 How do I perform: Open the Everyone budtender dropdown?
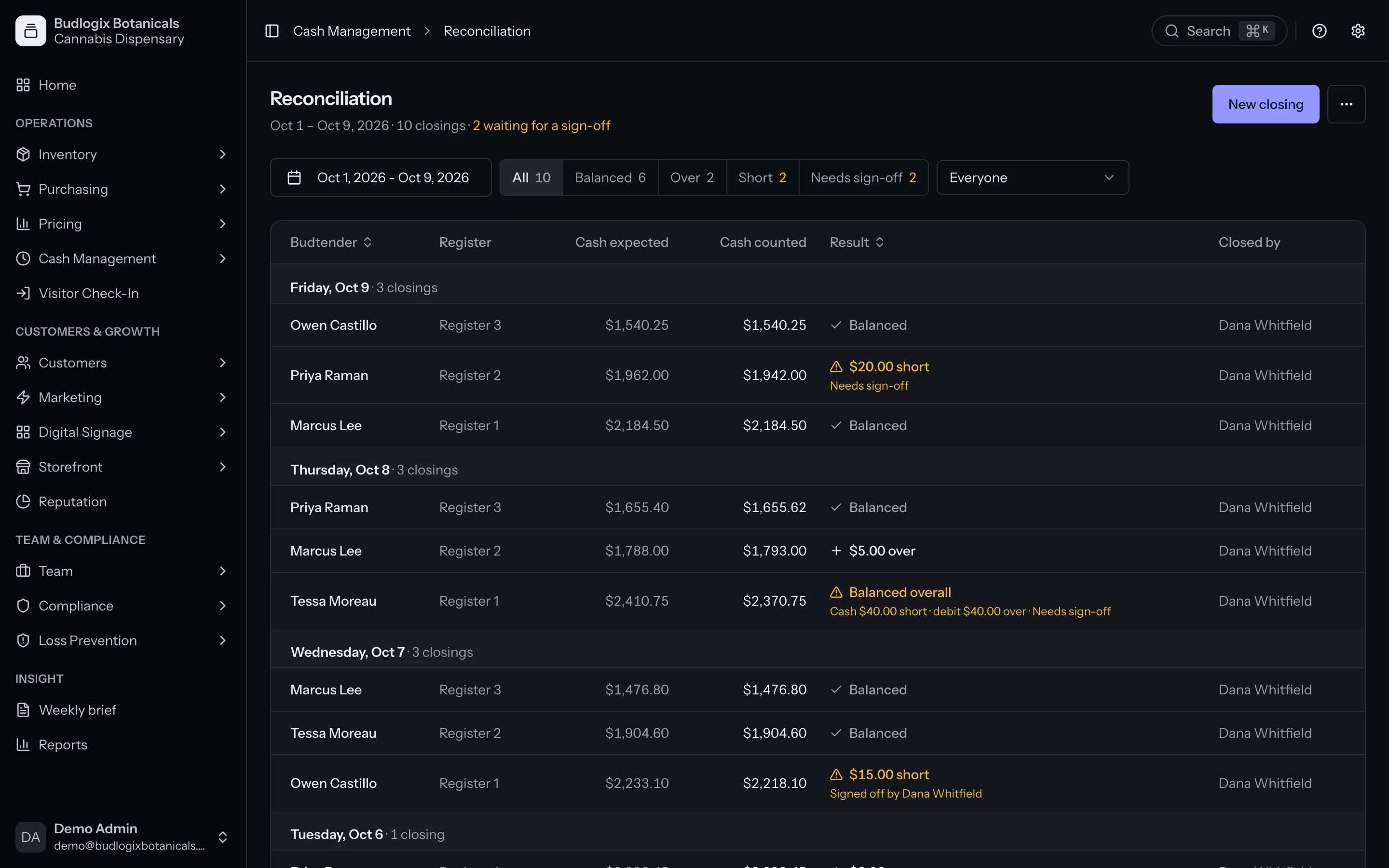pos(1033,177)
